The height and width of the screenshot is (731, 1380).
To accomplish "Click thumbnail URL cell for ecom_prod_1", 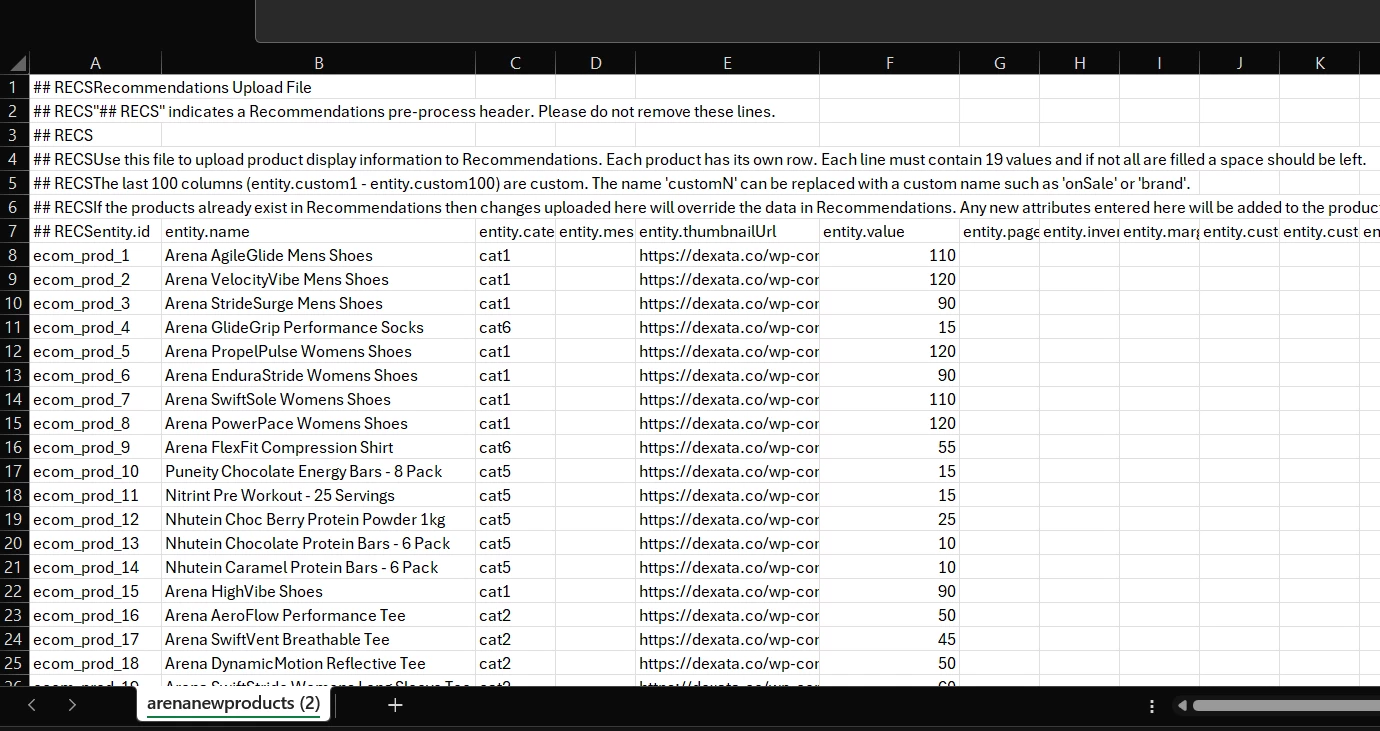I will [727, 255].
